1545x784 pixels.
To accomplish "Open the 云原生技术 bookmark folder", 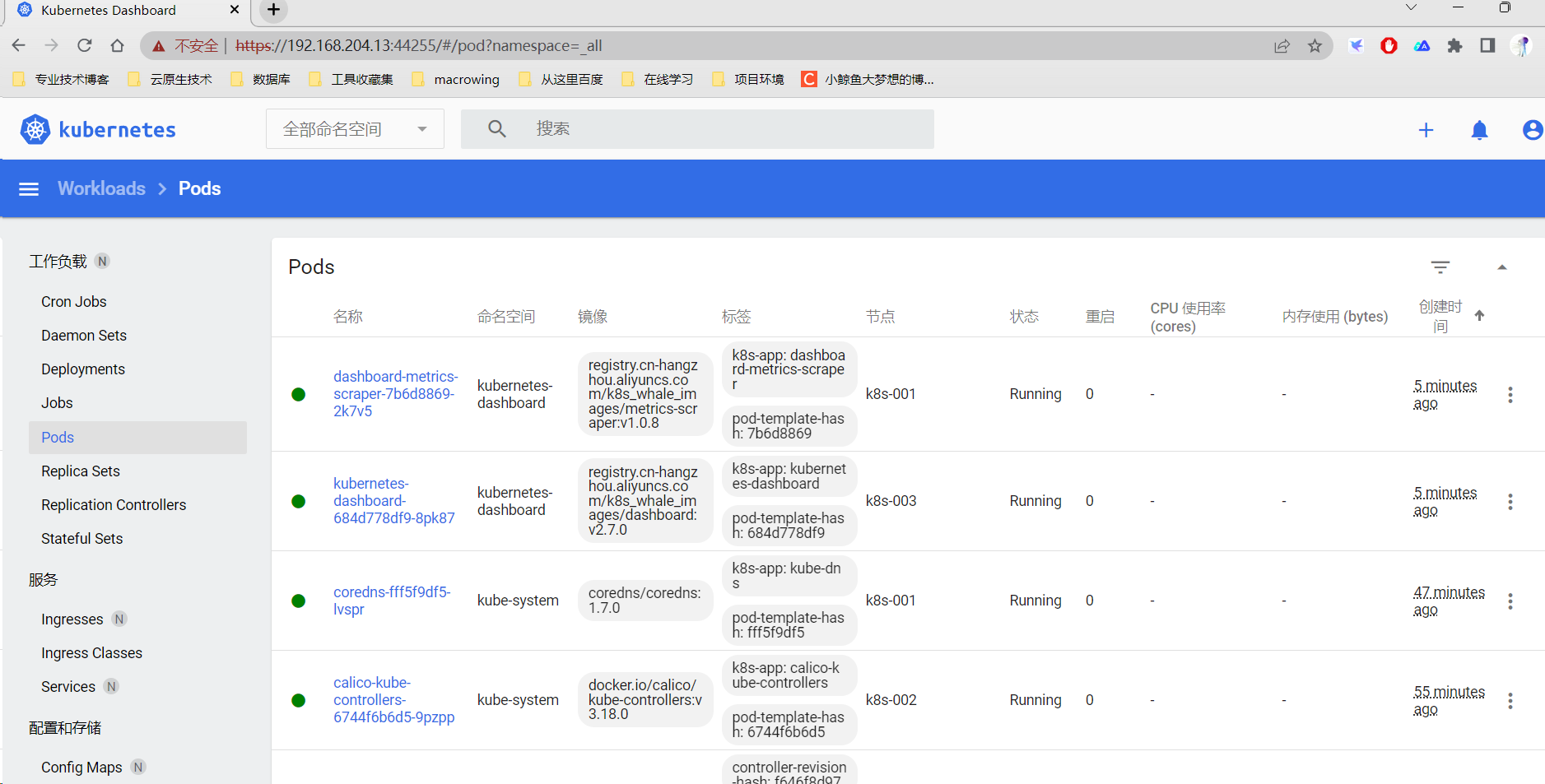I will coord(170,80).
